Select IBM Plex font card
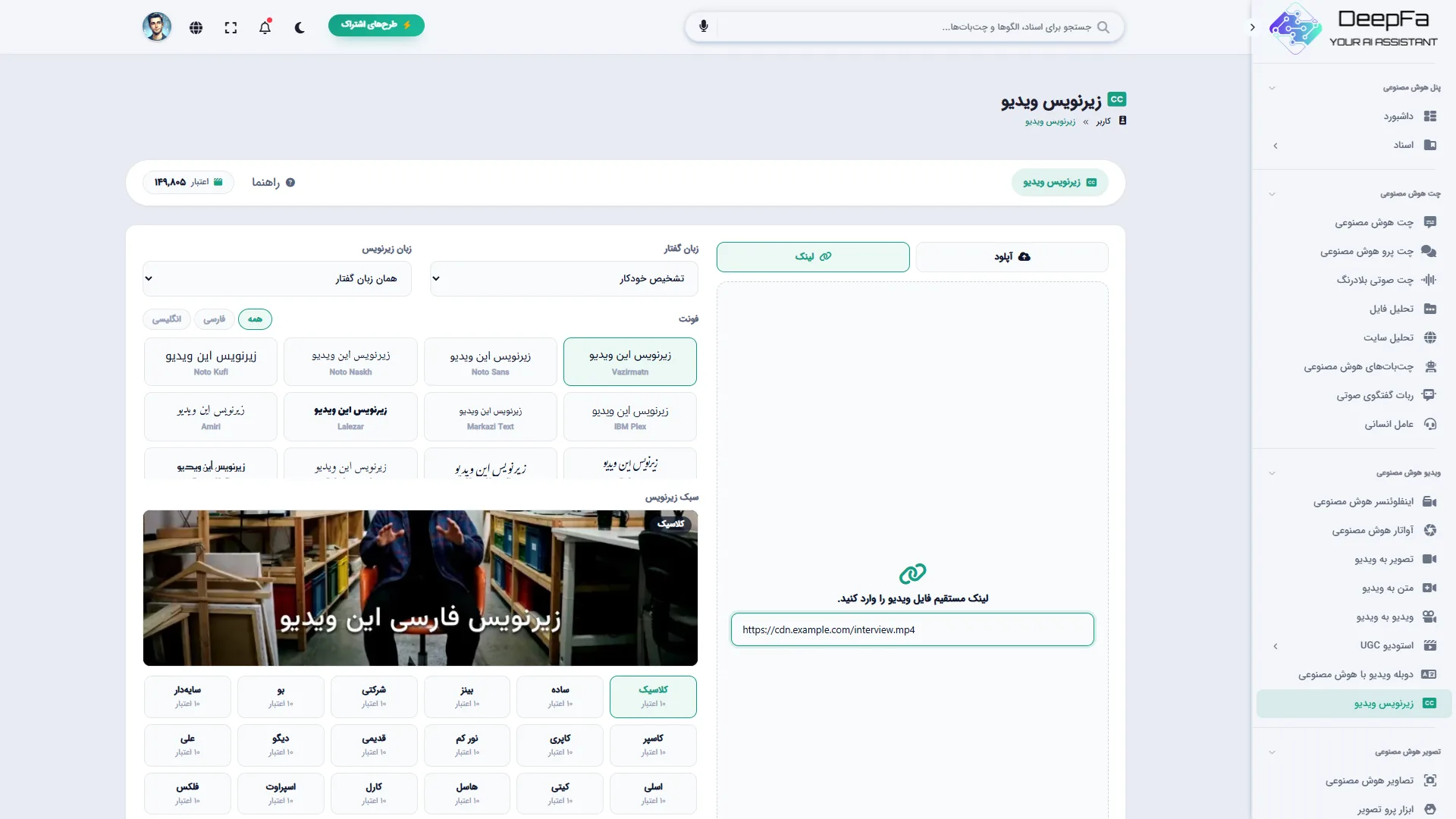Image resolution: width=1456 pixels, height=819 pixels. click(x=630, y=416)
